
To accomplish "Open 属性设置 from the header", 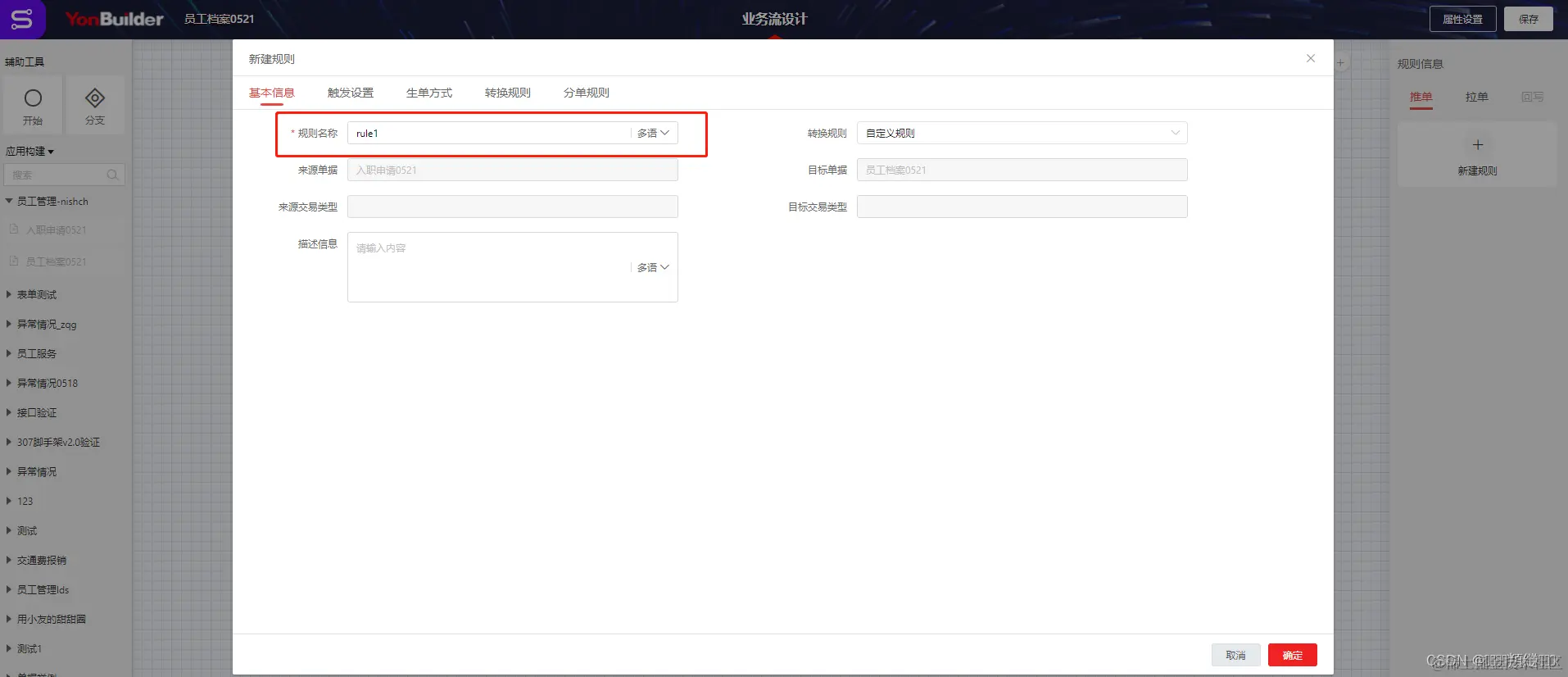I will click(x=1463, y=19).
